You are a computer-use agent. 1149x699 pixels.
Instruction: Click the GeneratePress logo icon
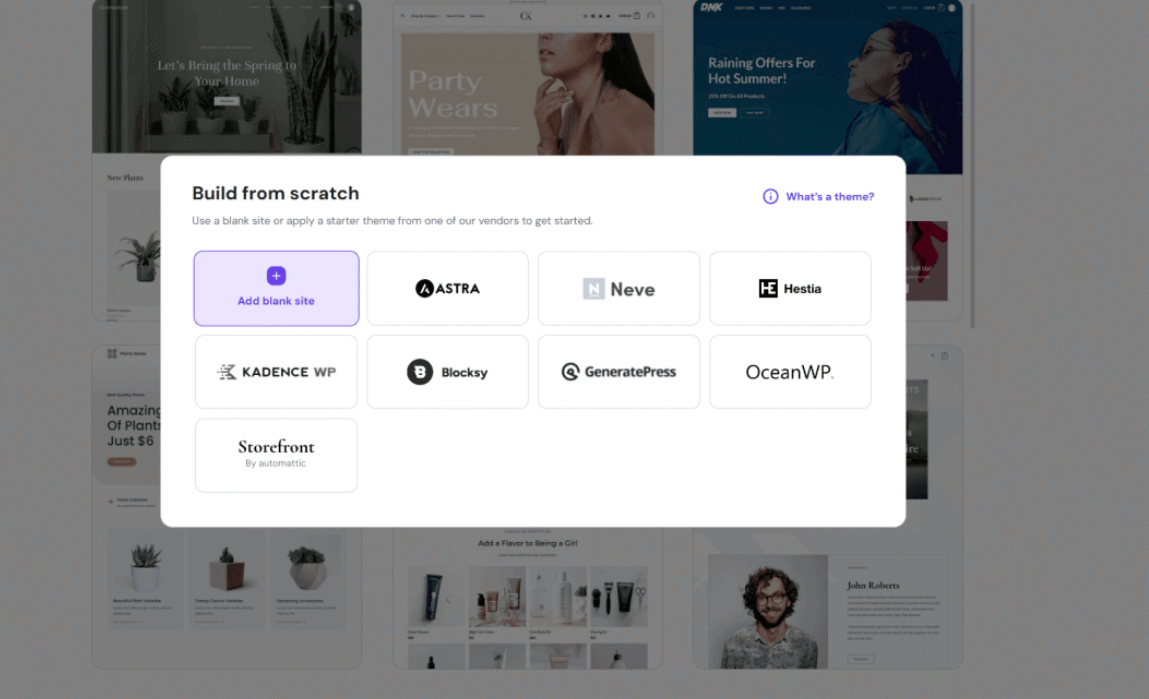pos(570,372)
